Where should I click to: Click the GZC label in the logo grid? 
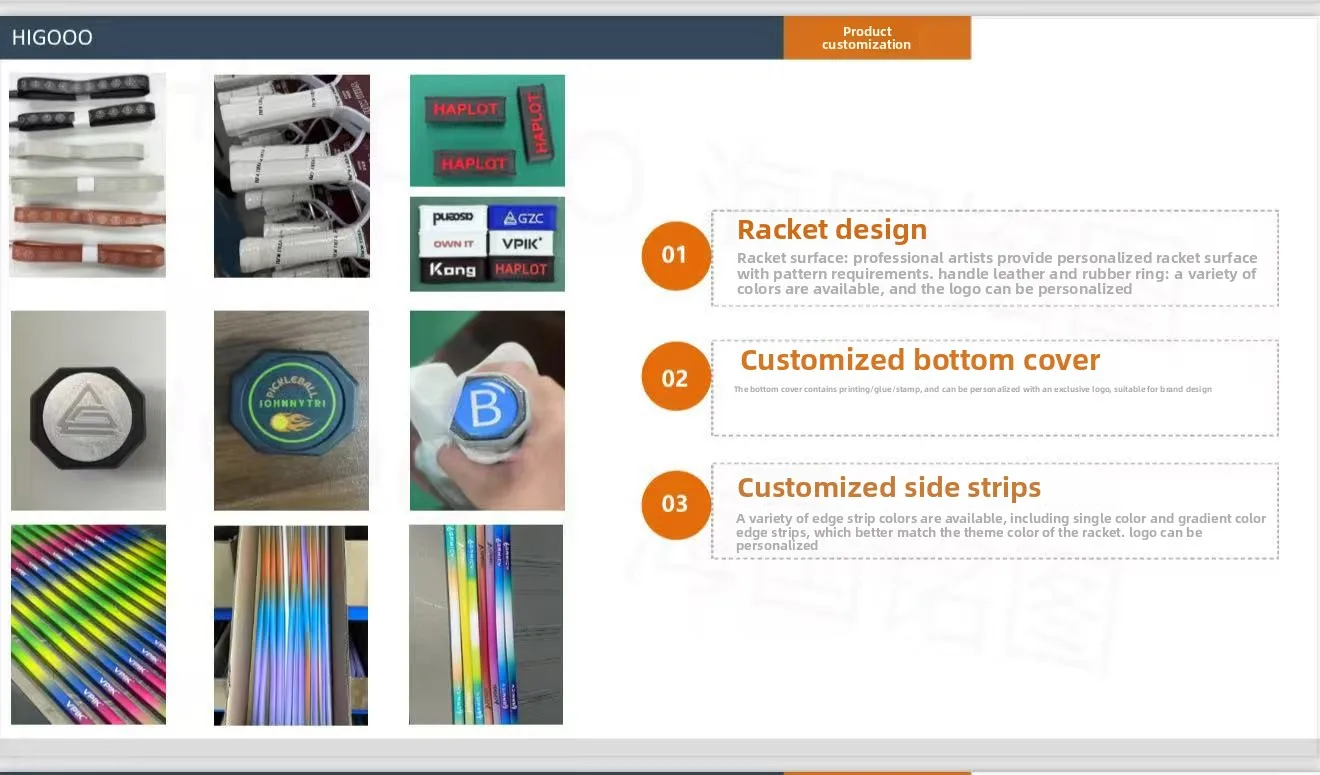click(x=524, y=218)
